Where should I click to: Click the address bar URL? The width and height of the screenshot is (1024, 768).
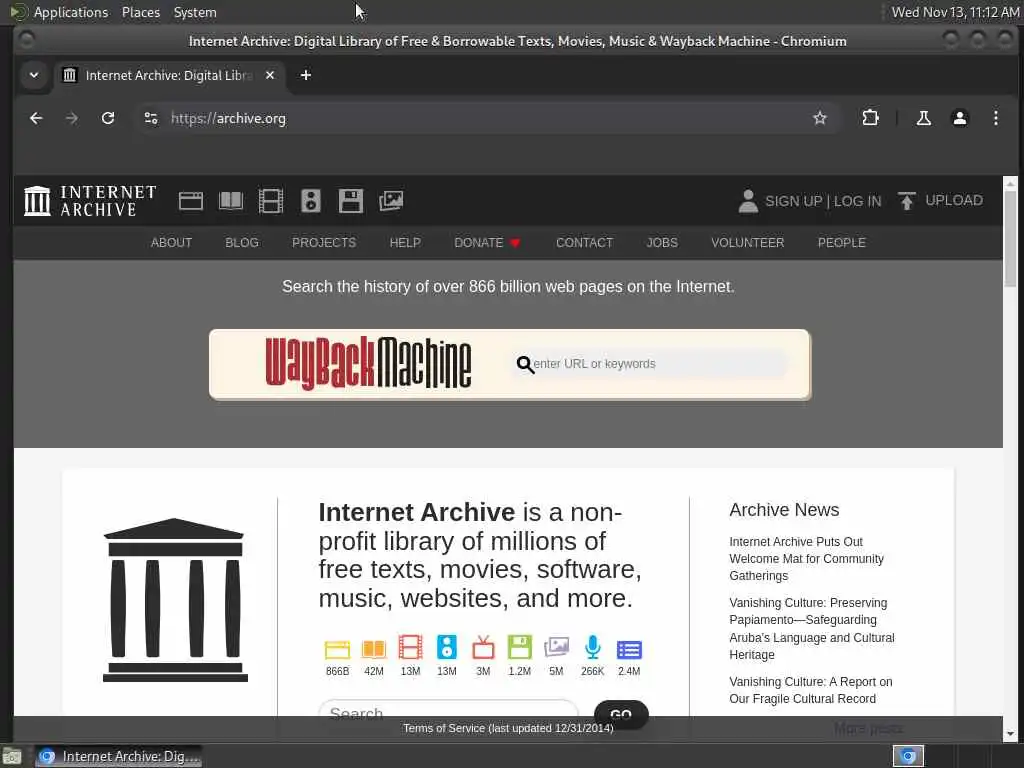(x=228, y=118)
